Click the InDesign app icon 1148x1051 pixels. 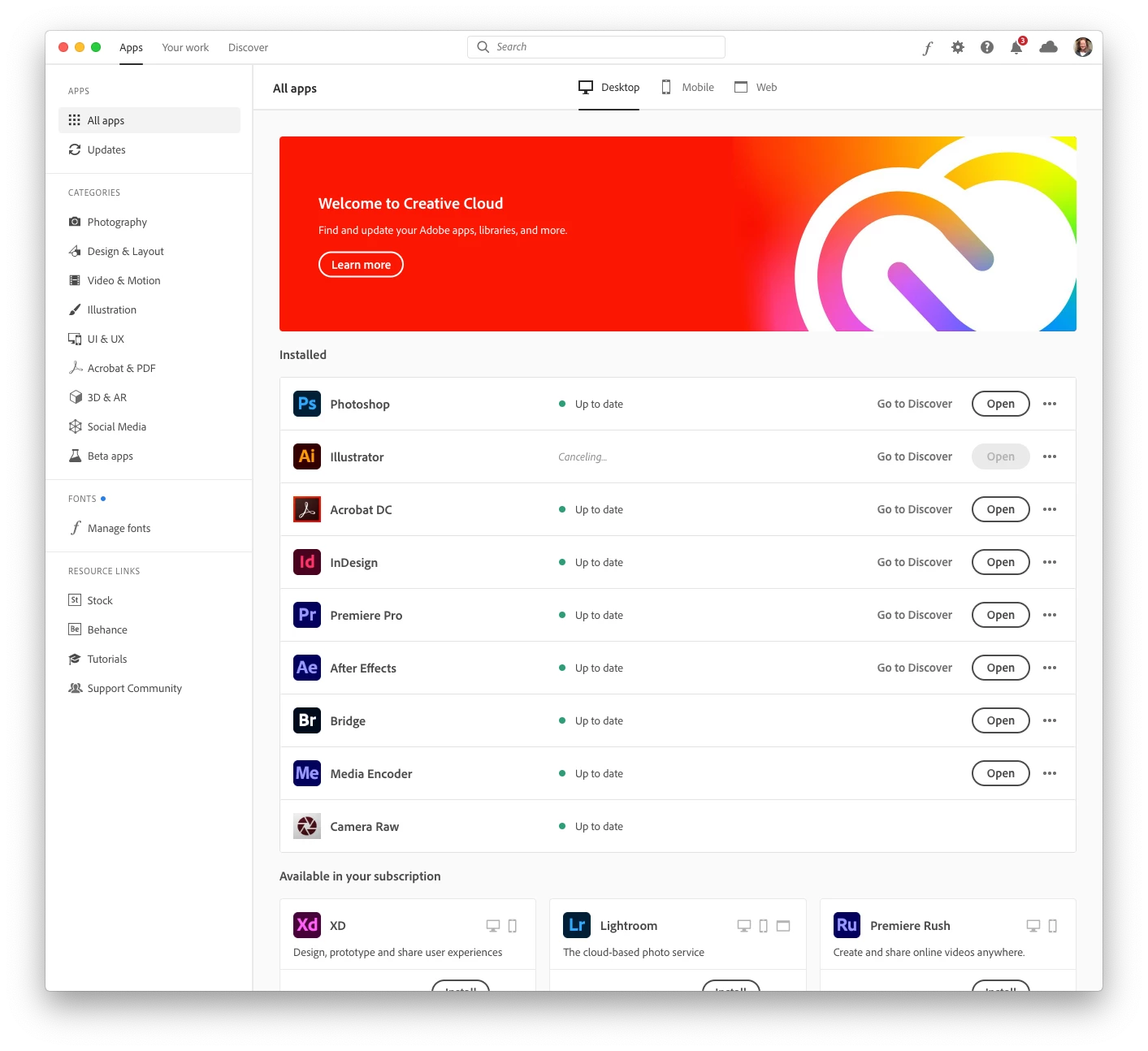pyautogui.click(x=307, y=562)
